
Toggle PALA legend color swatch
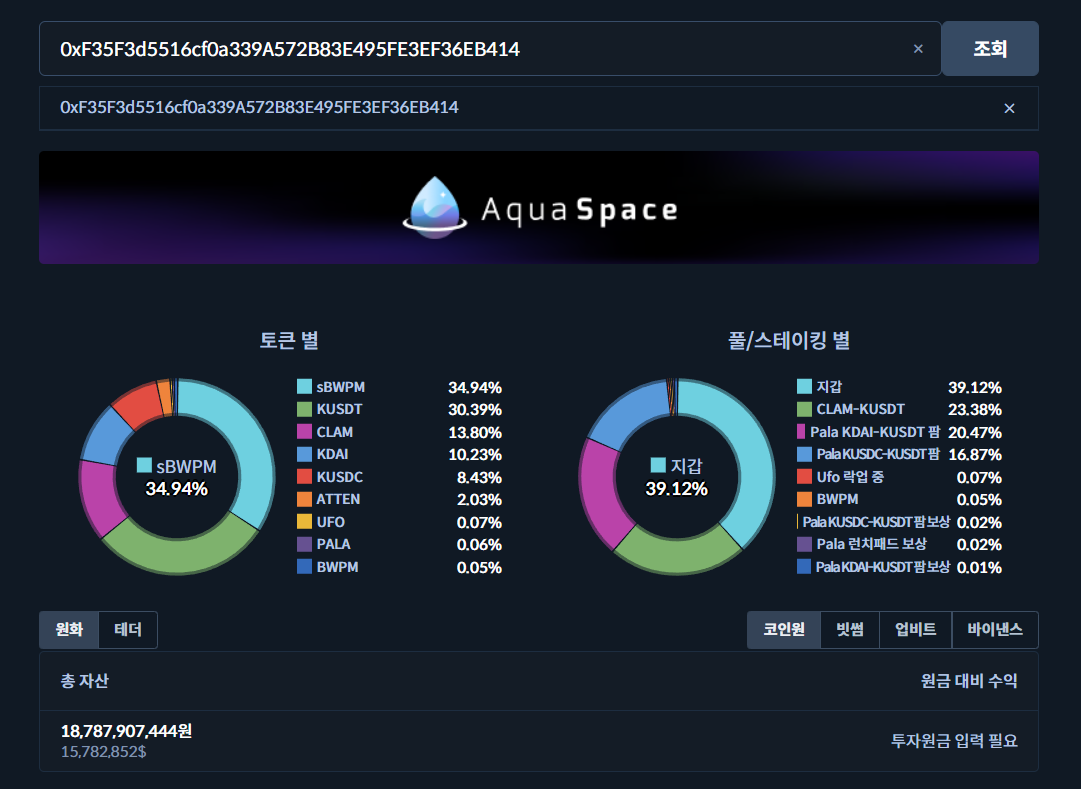point(304,544)
